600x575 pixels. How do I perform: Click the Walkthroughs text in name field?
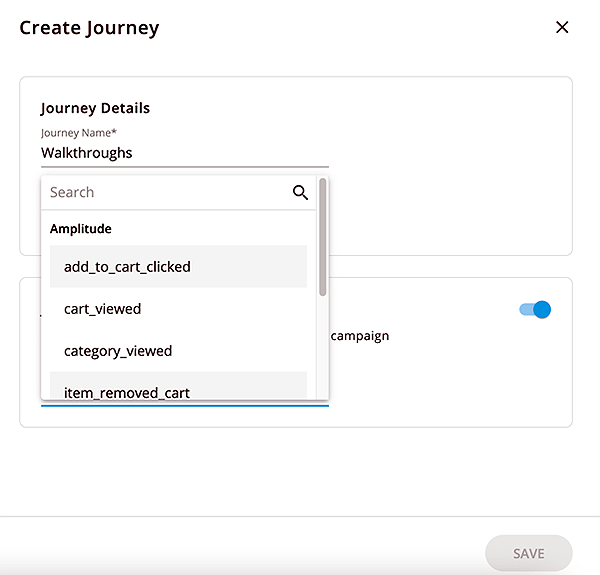(x=87, y=153)
